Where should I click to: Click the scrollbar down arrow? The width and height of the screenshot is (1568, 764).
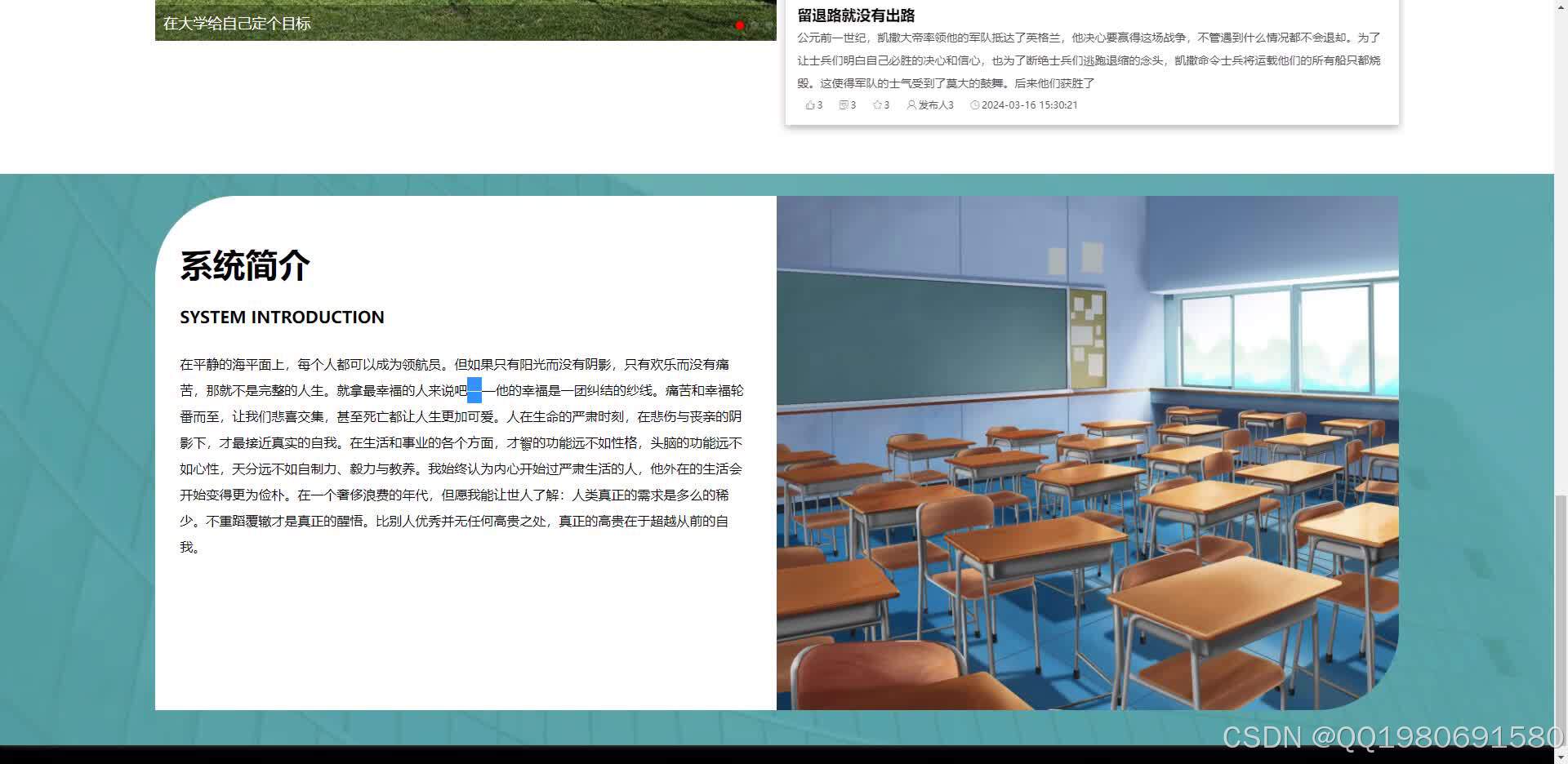(x=1561, y=757)
